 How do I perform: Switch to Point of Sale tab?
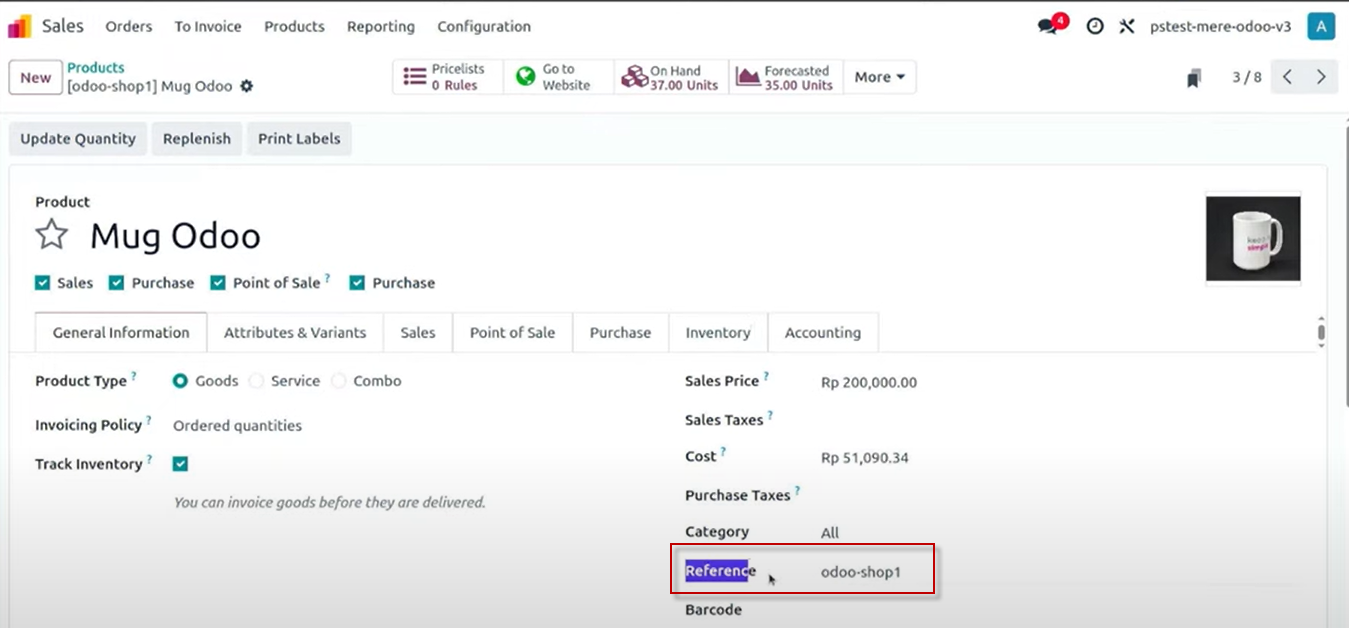(x=512, y=333)
